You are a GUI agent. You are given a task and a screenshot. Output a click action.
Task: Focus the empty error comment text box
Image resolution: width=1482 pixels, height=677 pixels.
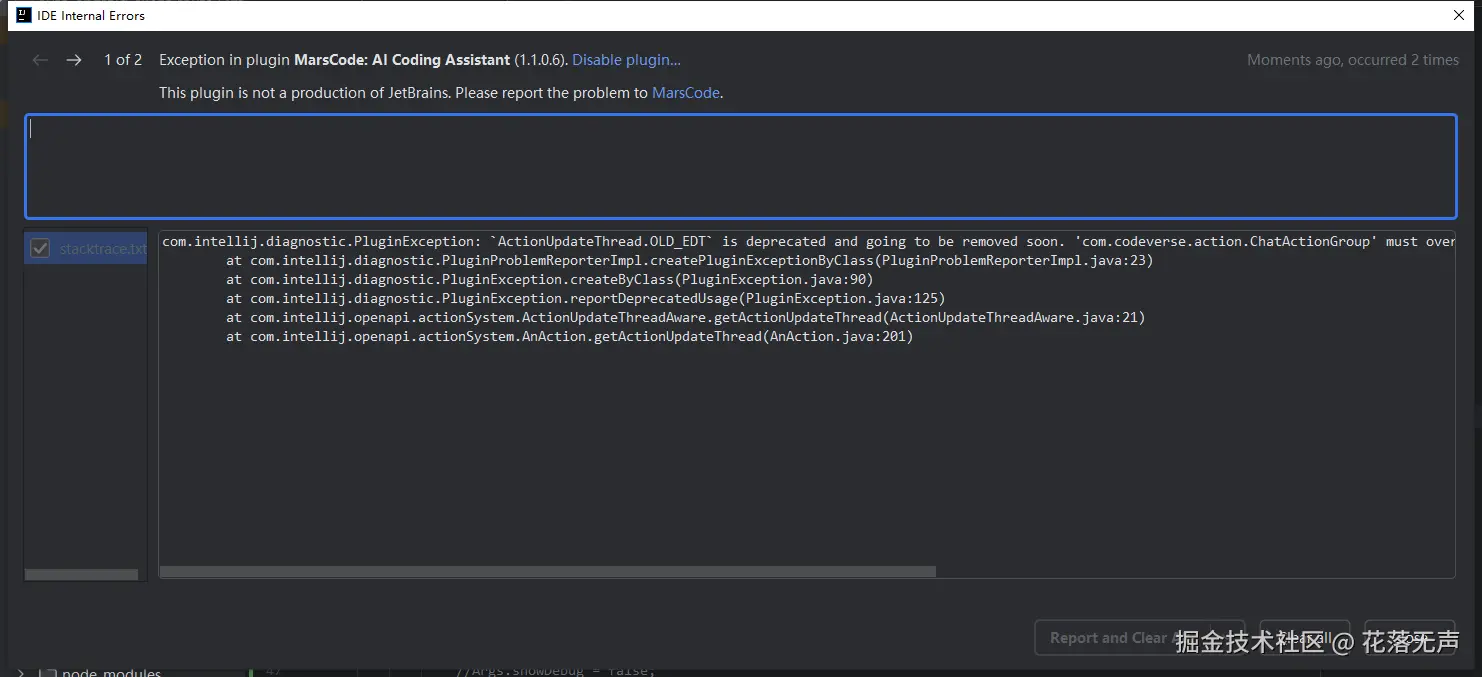coord(741,166)
